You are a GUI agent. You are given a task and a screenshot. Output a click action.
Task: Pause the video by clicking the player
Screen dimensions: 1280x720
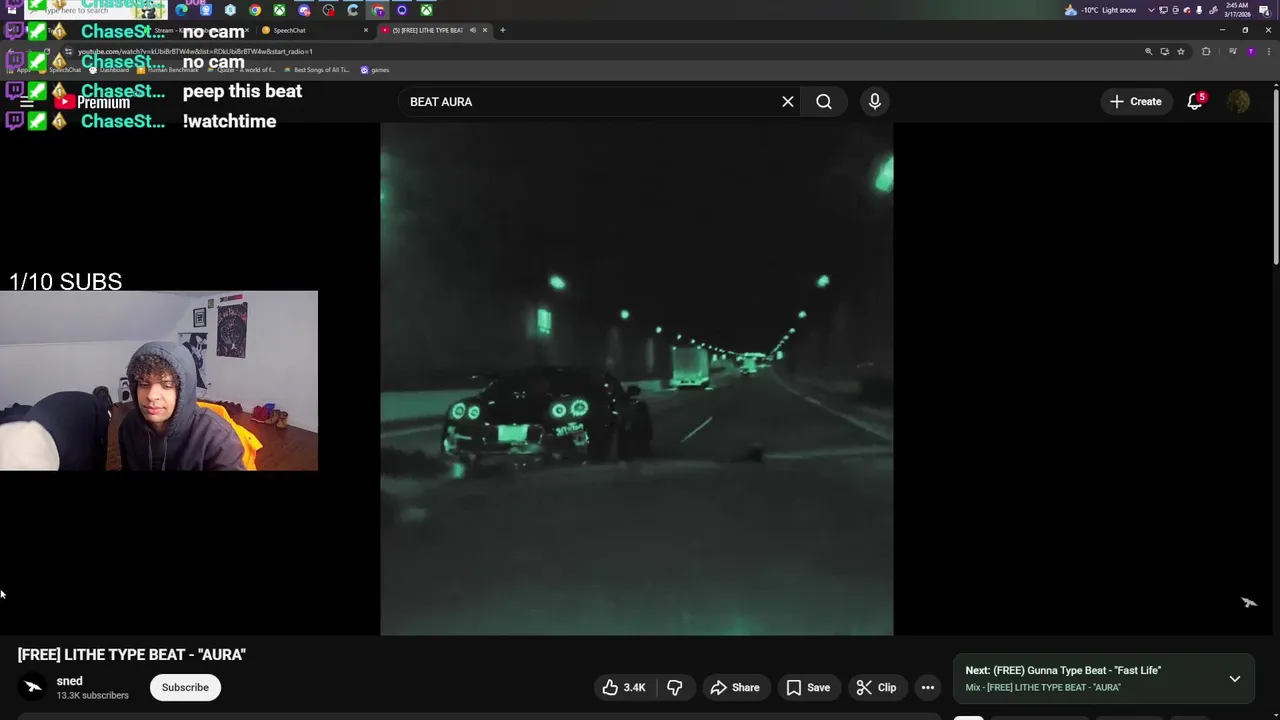[x=636, y=378]
